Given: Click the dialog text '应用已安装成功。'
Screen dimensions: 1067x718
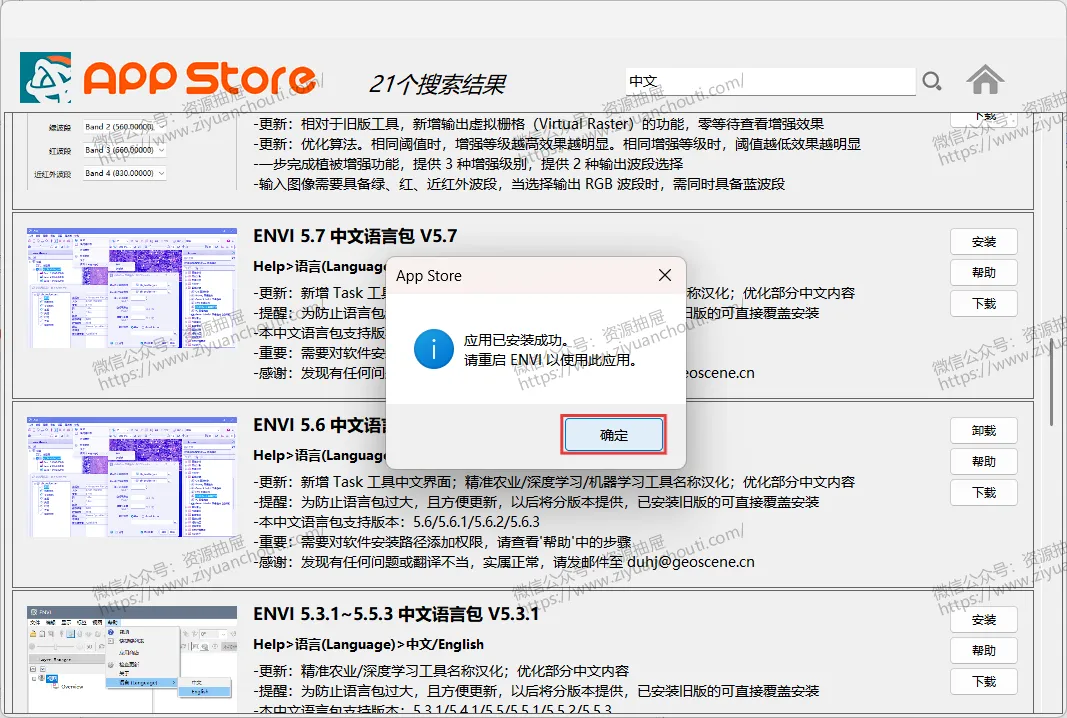Looking at the screenshot, I should click(x=519, y=340).
